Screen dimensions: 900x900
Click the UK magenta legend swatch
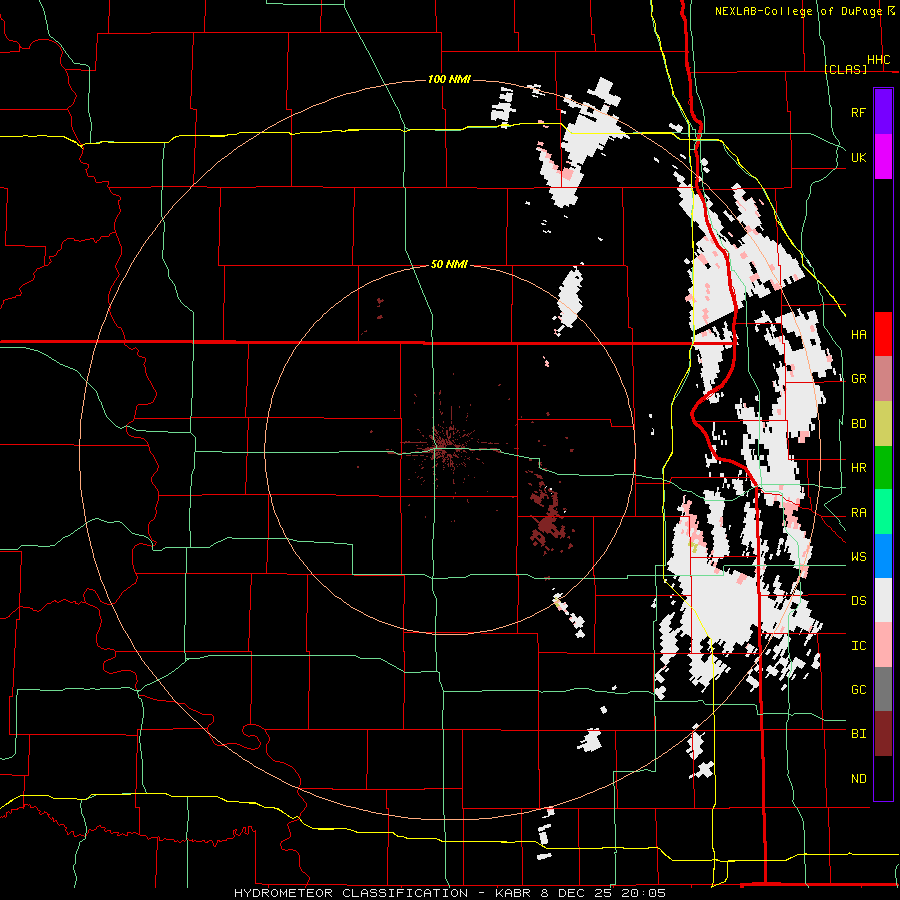[883, 157]
